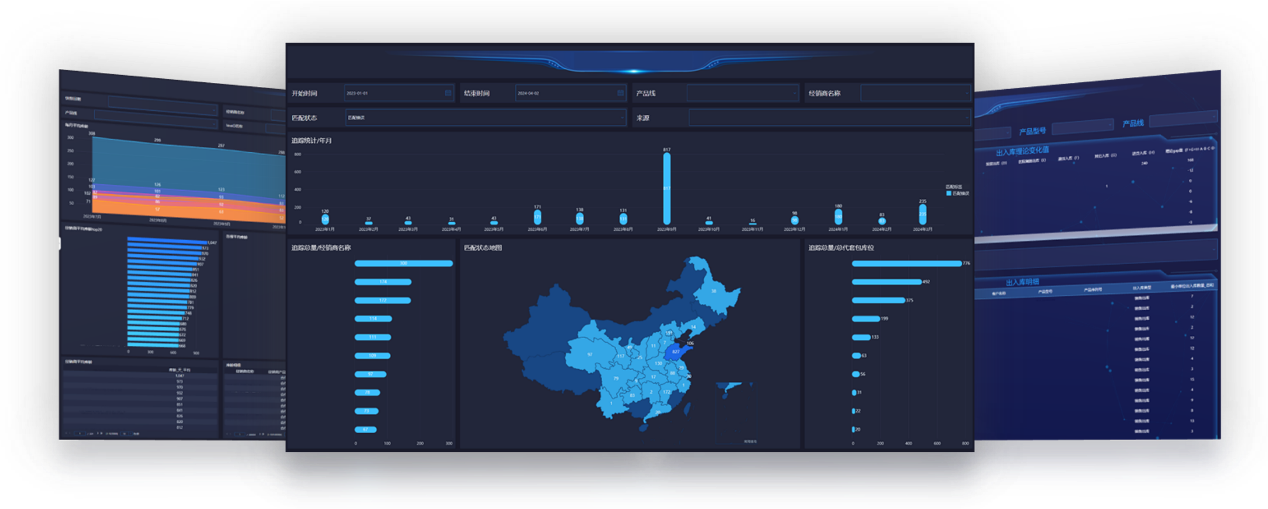This screenshot has width=1268, height=509.
Task: Click the top dealer bar labeled 300
Action: [403, 264]
